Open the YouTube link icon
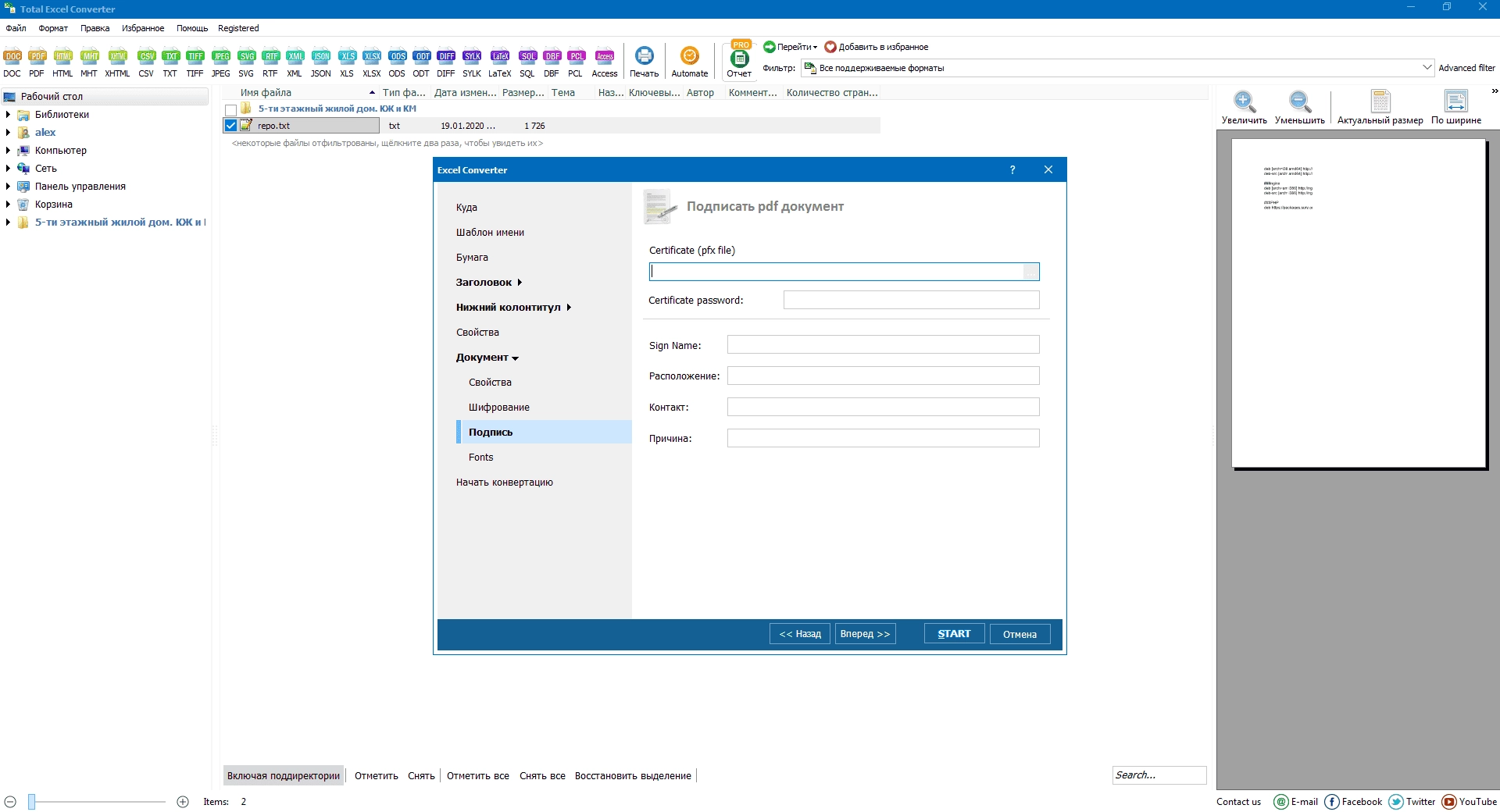Image resolution: width=1500 pixels, height=812 pixels. tap(1449, 802)
